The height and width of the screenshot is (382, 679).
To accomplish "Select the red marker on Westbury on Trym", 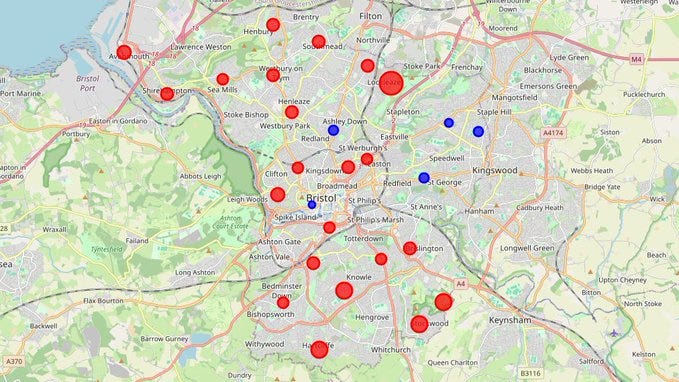I will [273, 75].
